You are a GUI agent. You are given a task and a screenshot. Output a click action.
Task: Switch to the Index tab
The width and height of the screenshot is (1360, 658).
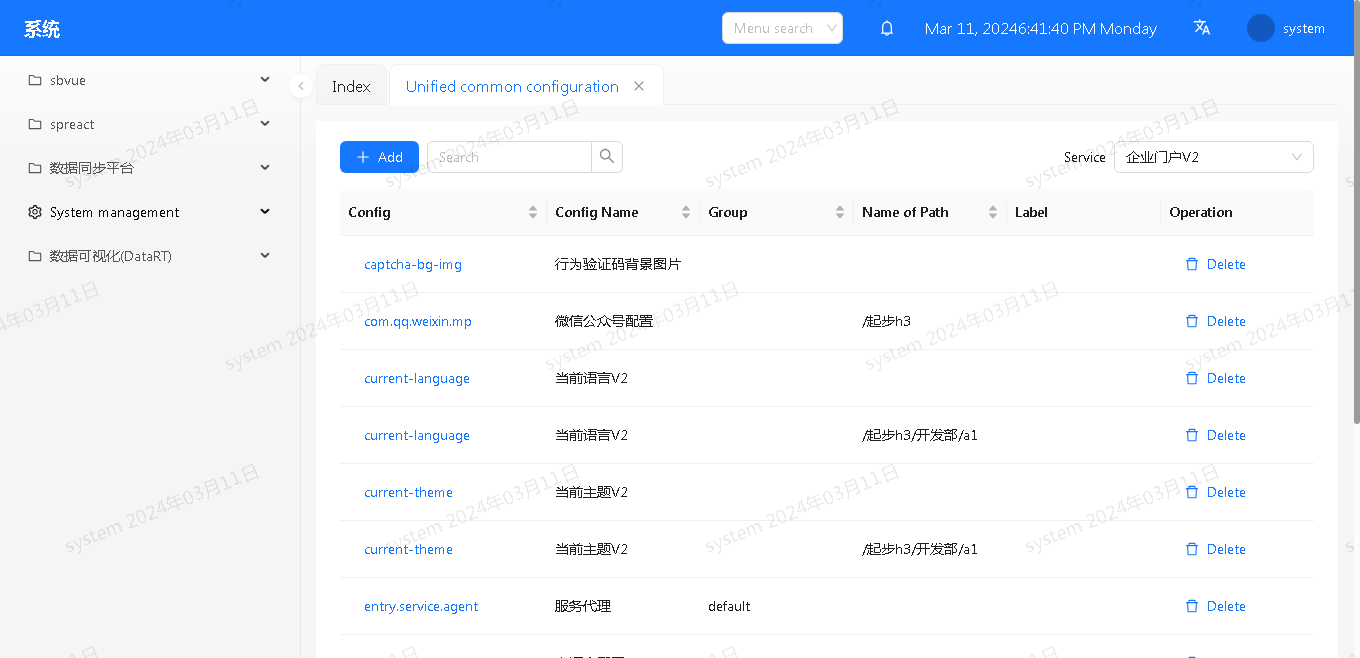click(351, 87)
